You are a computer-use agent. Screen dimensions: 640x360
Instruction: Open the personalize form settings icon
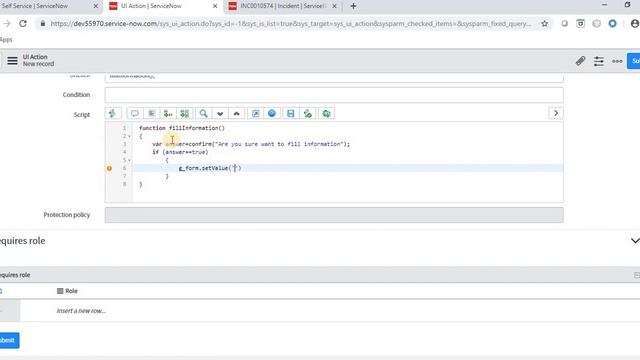[599, 61]
